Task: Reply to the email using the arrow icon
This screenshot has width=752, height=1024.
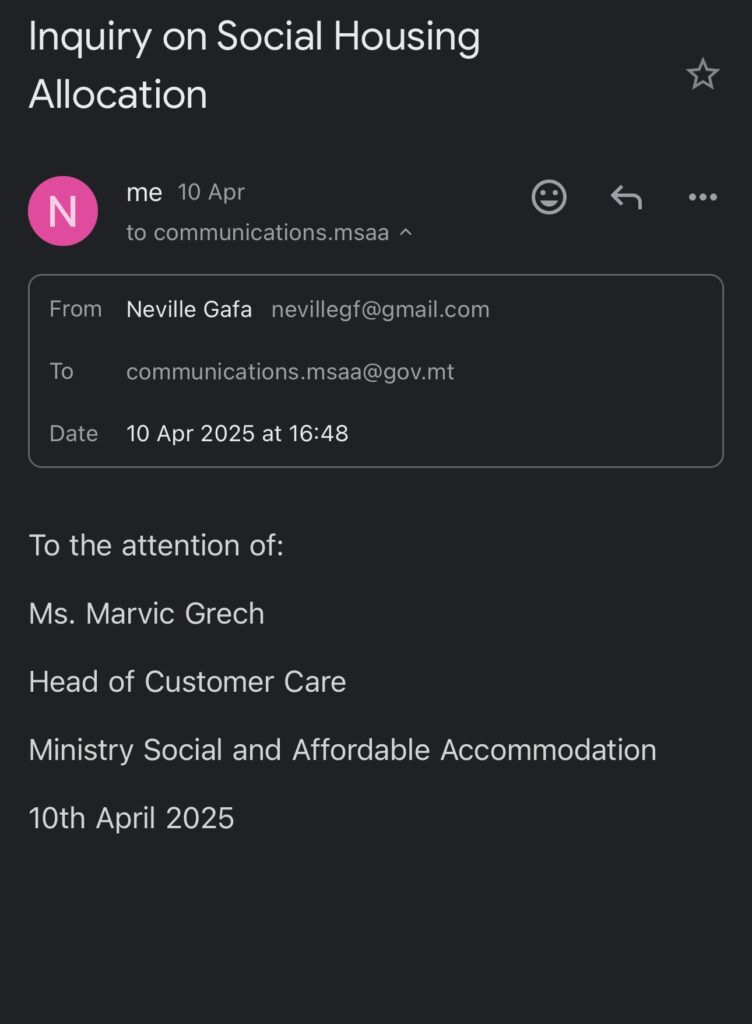Action: pyautogui.click(x=627, y=197)
